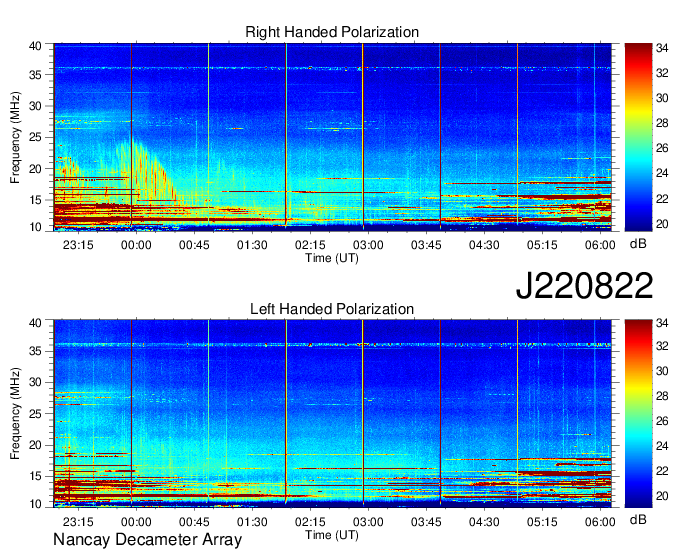Click Time (UT) label under left-handed plot

[332, 535]
